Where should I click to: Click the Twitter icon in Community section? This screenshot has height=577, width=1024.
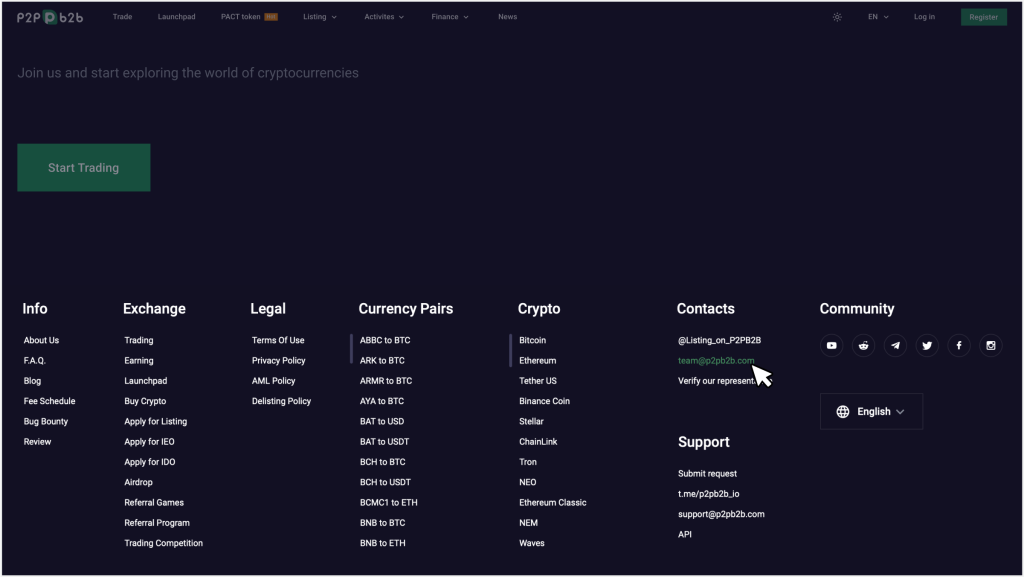pos(927,345)
